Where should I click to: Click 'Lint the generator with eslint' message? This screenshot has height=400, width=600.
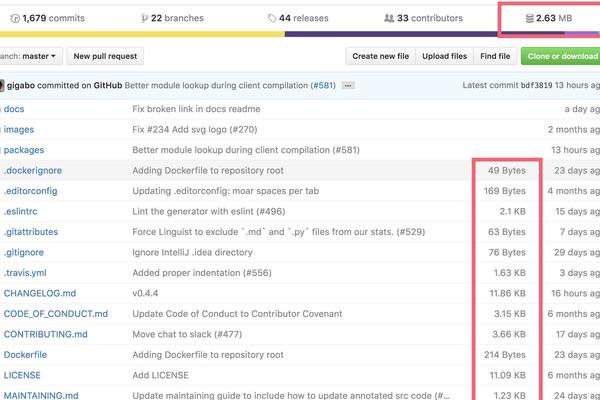[x=209, y=211]
